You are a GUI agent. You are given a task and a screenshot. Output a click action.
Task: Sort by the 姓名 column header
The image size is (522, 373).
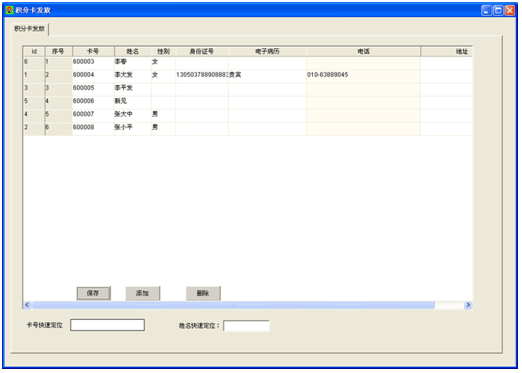(133, 51)
